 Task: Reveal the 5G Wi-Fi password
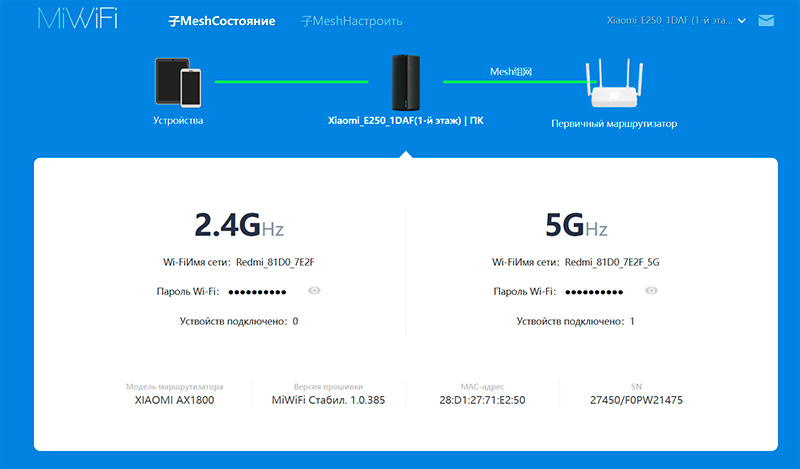pyautogui.click(x=652, y=291)
